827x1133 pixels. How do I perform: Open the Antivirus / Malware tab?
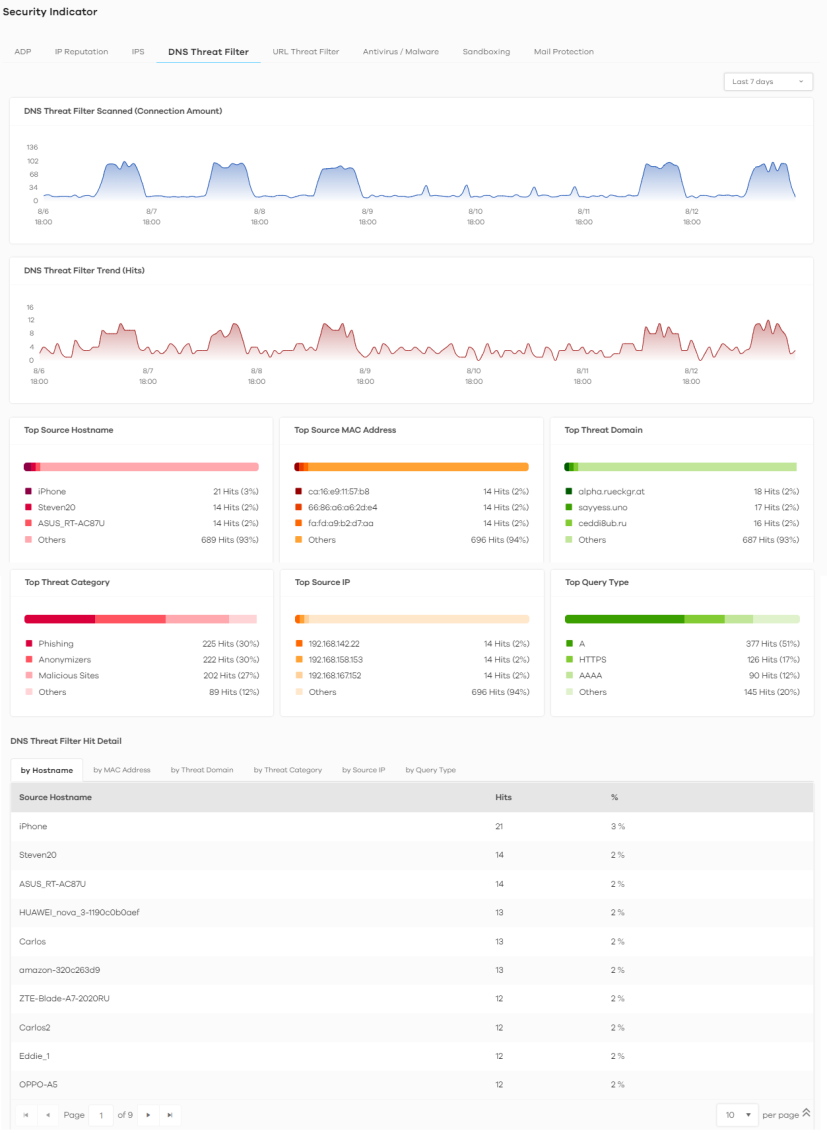click(x=400, y=52)
